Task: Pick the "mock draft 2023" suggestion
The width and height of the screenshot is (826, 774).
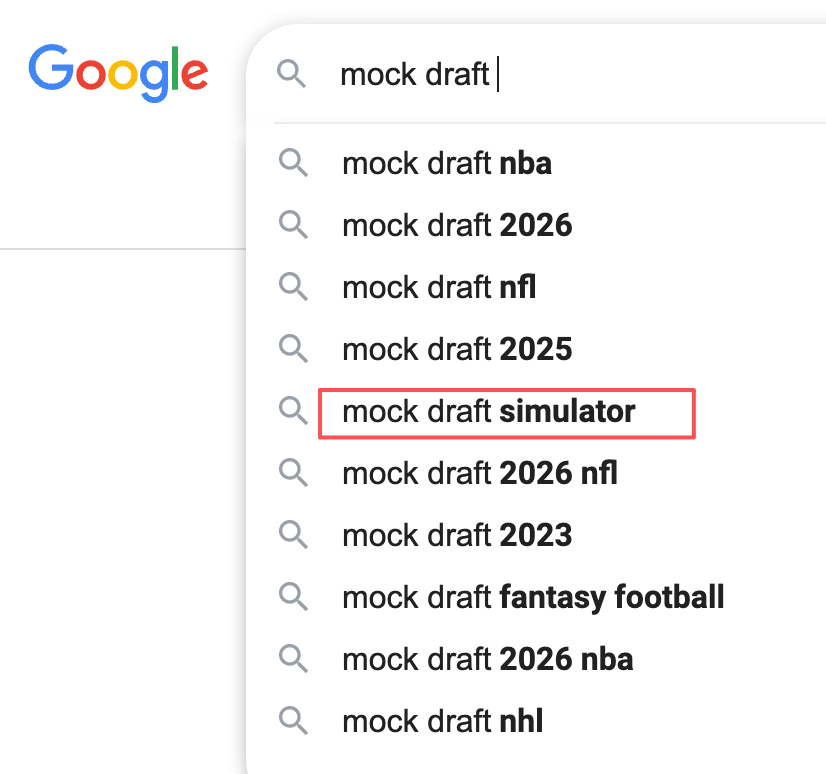Action: tap(457, 535)
